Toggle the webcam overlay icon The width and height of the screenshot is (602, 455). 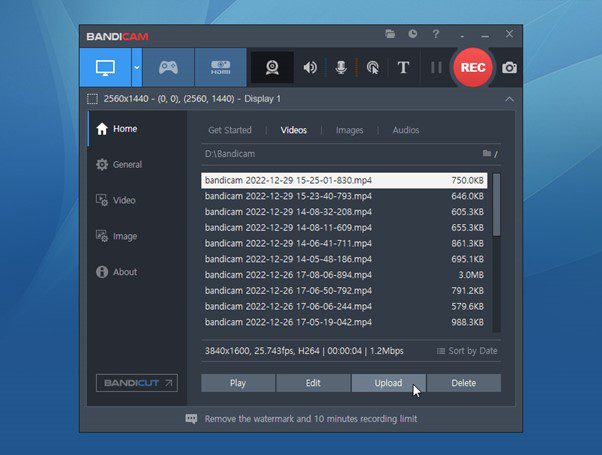pos(272,68)
